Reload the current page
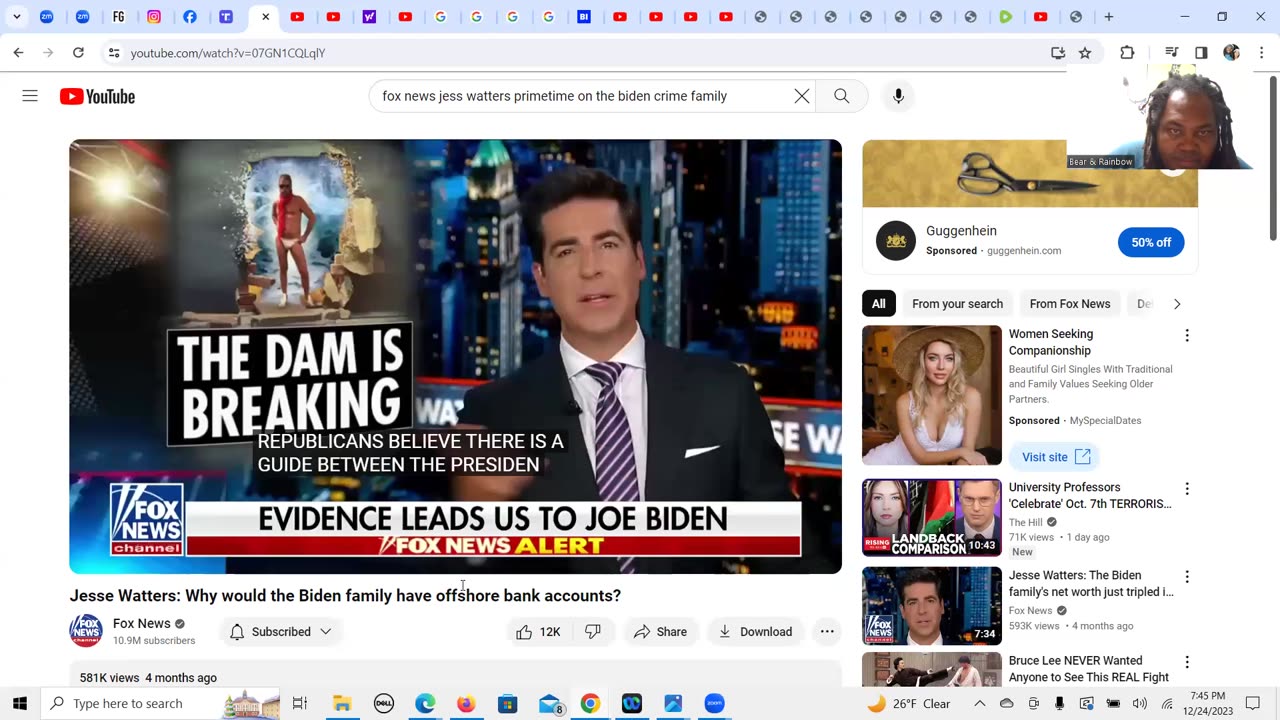This screenshot has height=720, width=1280. [78, 53]
